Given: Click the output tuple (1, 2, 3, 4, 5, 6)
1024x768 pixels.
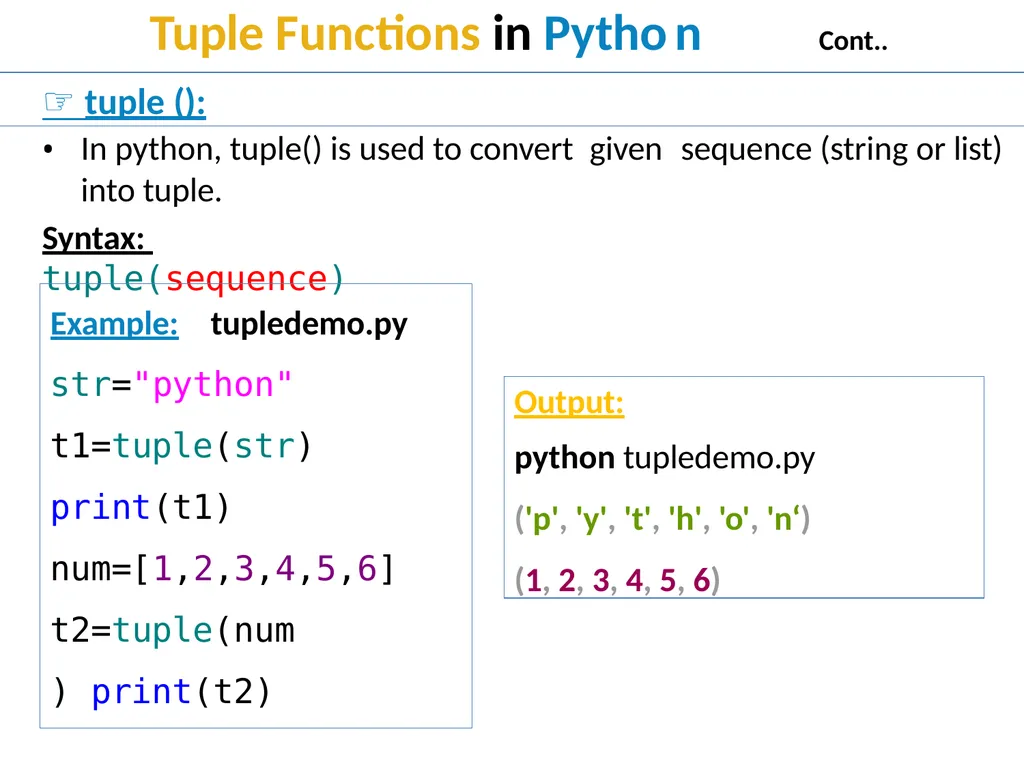Looking at the screenshot, I should [617, 580].
